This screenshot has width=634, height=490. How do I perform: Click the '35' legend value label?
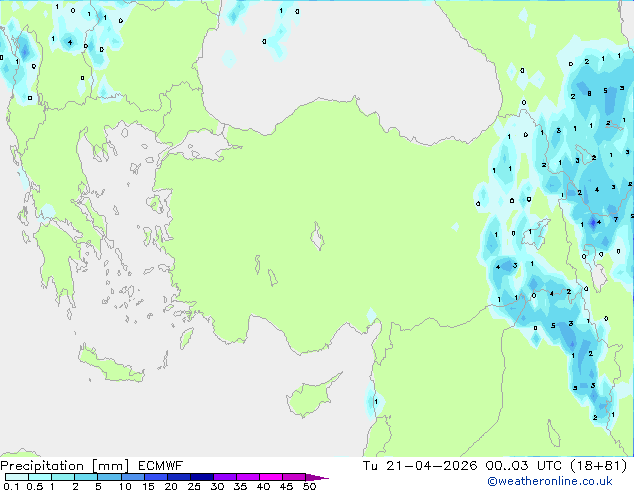point(240,486)
